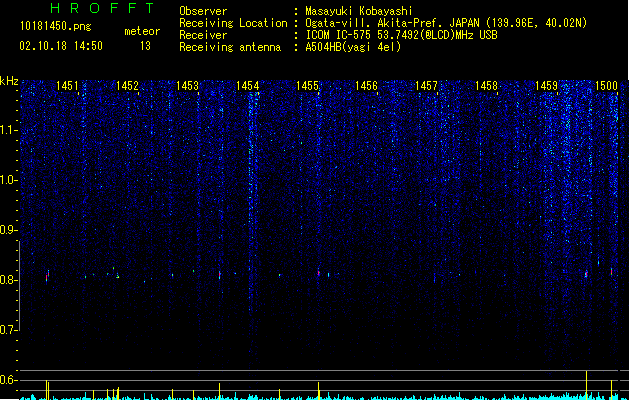Click the 1451 time marker
629x400 pixels.
pos(67,86)
